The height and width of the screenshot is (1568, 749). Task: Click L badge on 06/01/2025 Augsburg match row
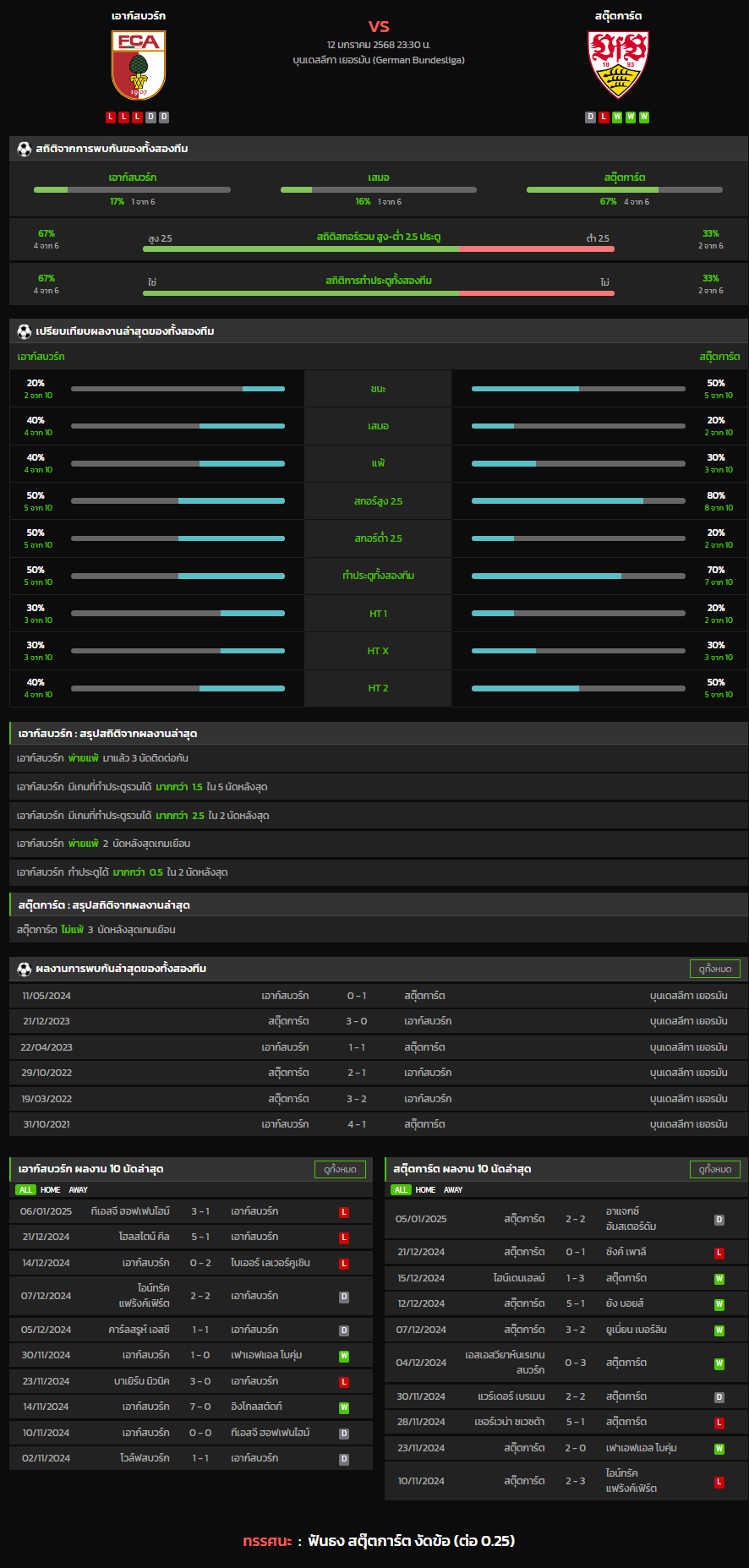[344, 1212]
